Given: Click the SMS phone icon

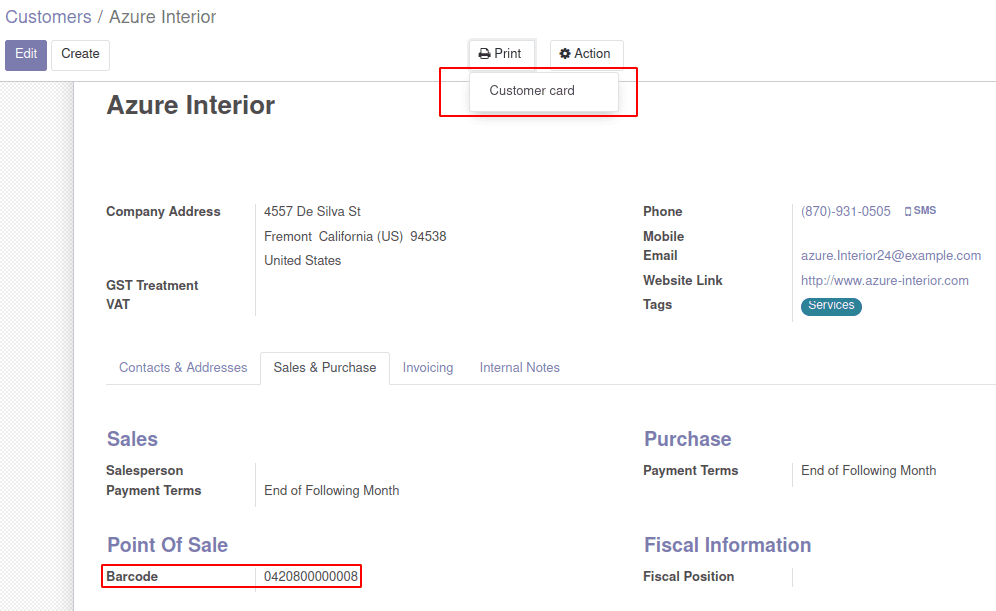Looking at the screenshot, I should pyautogui.click(x=908, y=212).
